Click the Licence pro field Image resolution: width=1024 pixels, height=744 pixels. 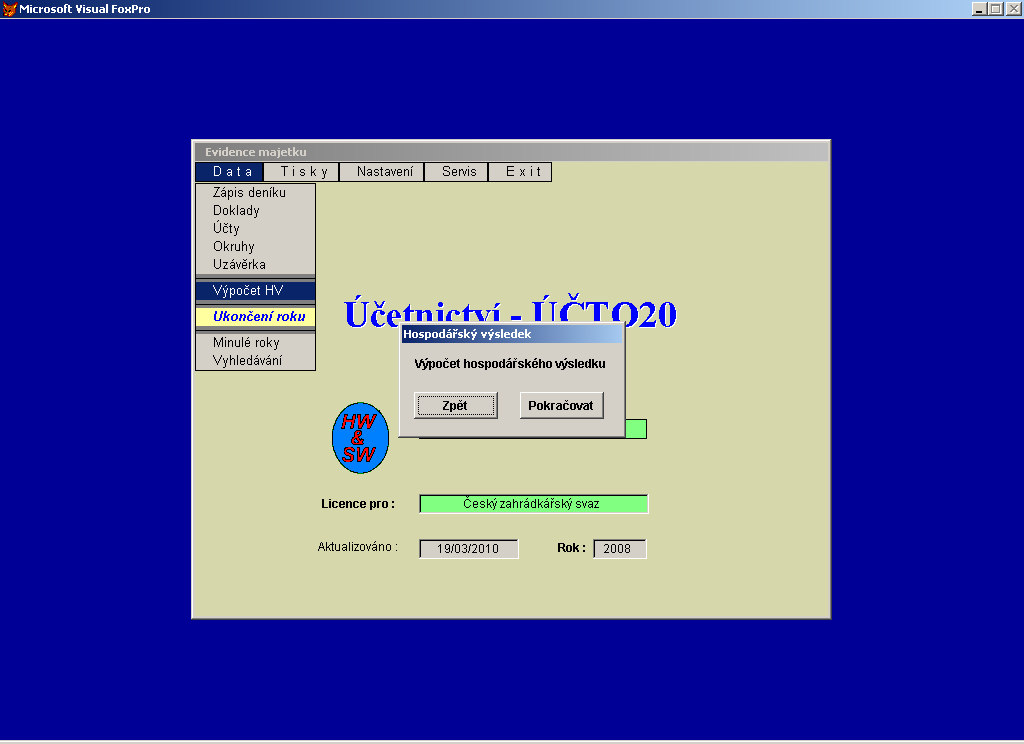(534, 504)
